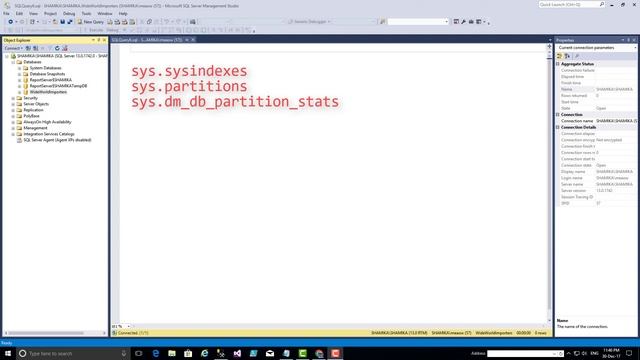
Task: Open the Tools menu
Action: click(86, 13)
